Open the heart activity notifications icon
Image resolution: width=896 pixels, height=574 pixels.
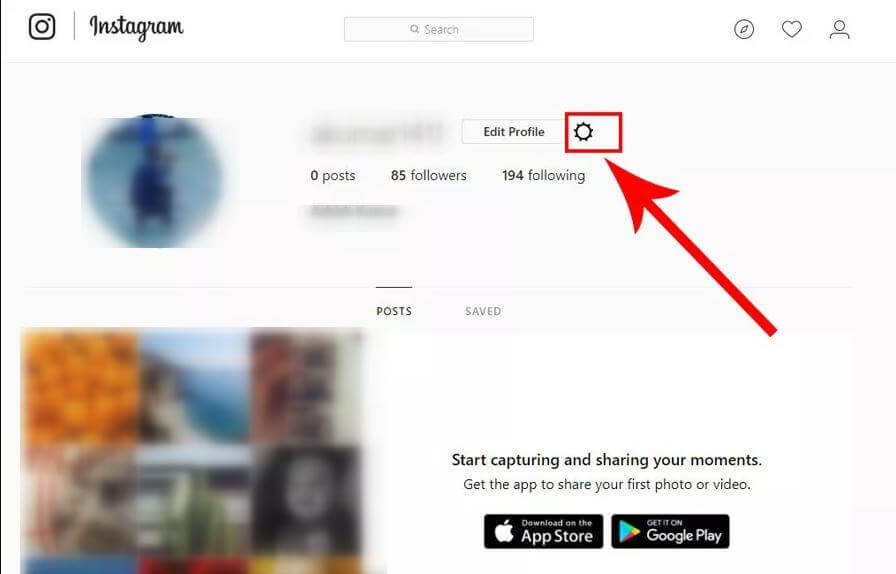[x=791, y=29]
